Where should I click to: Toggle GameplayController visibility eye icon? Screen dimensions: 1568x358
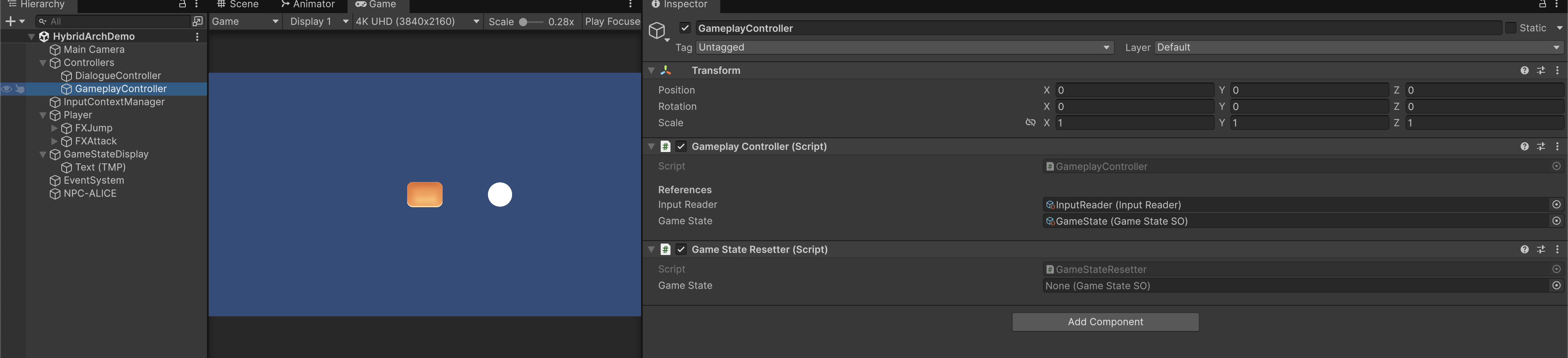pyautogui.click(x=7, y=89)
